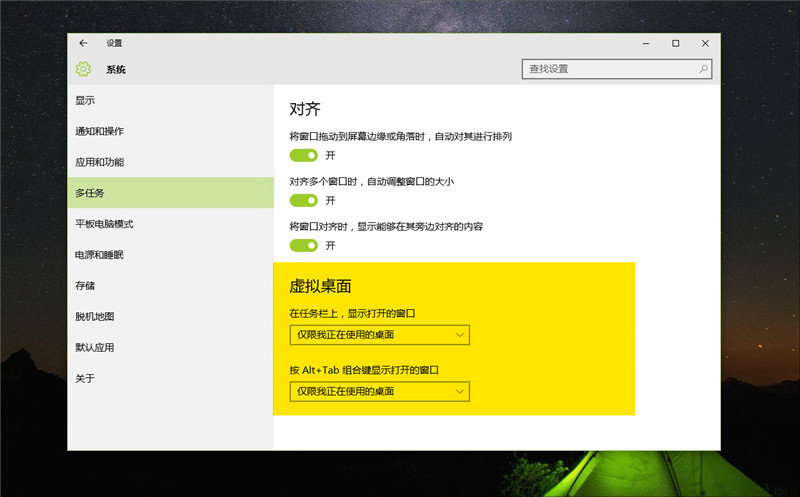Navigate to 电源和睡眠 page
Screen dimensions: 800x497
pos(99,255)
